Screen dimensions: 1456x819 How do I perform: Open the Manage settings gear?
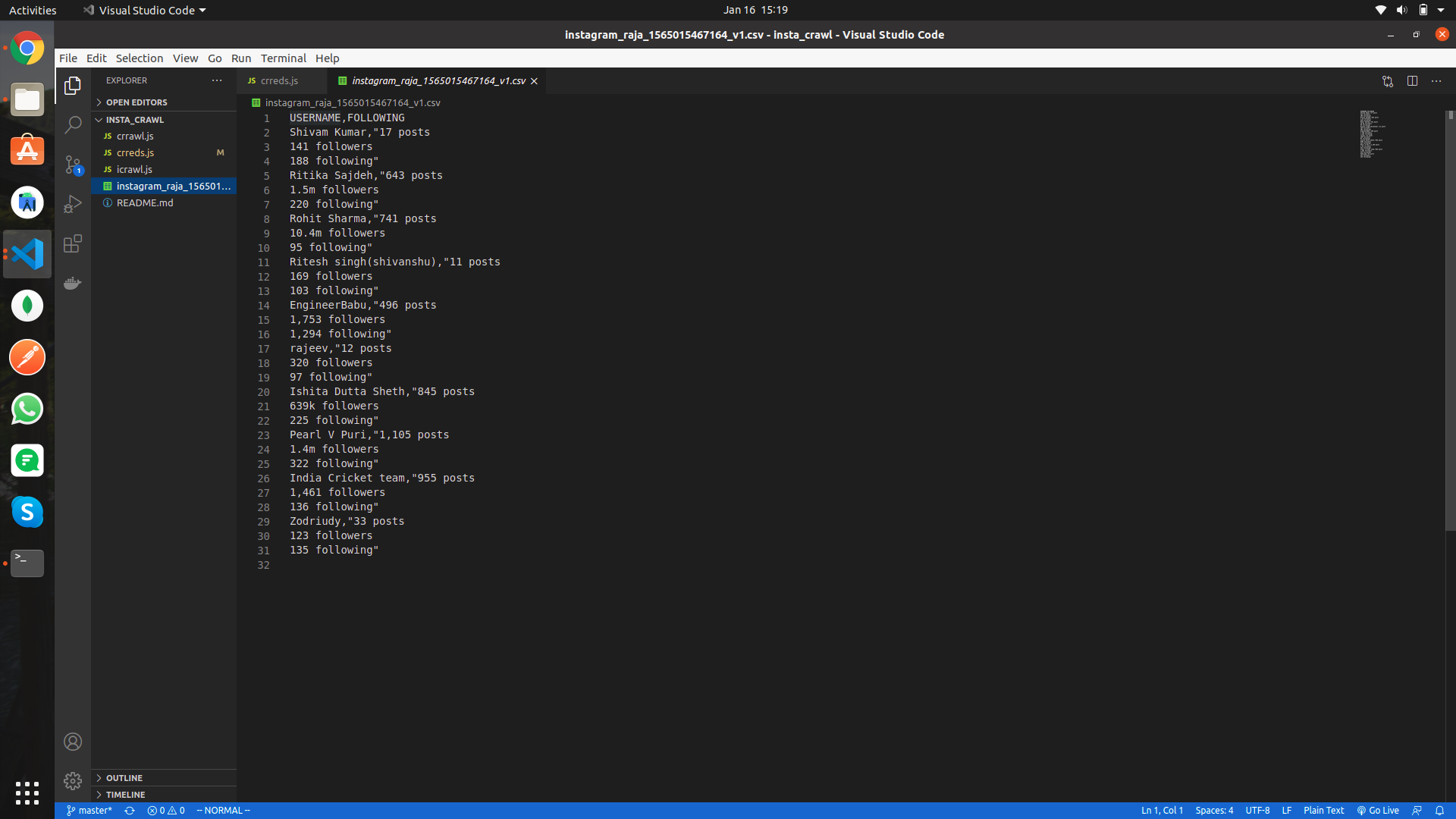[x=73, y=780]
